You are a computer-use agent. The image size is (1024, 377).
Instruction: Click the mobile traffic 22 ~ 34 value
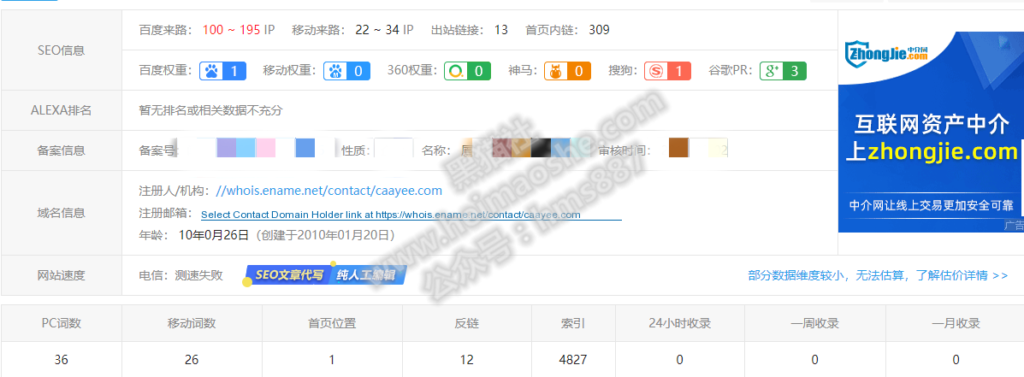pyautogui.click(x=377, y=29)
